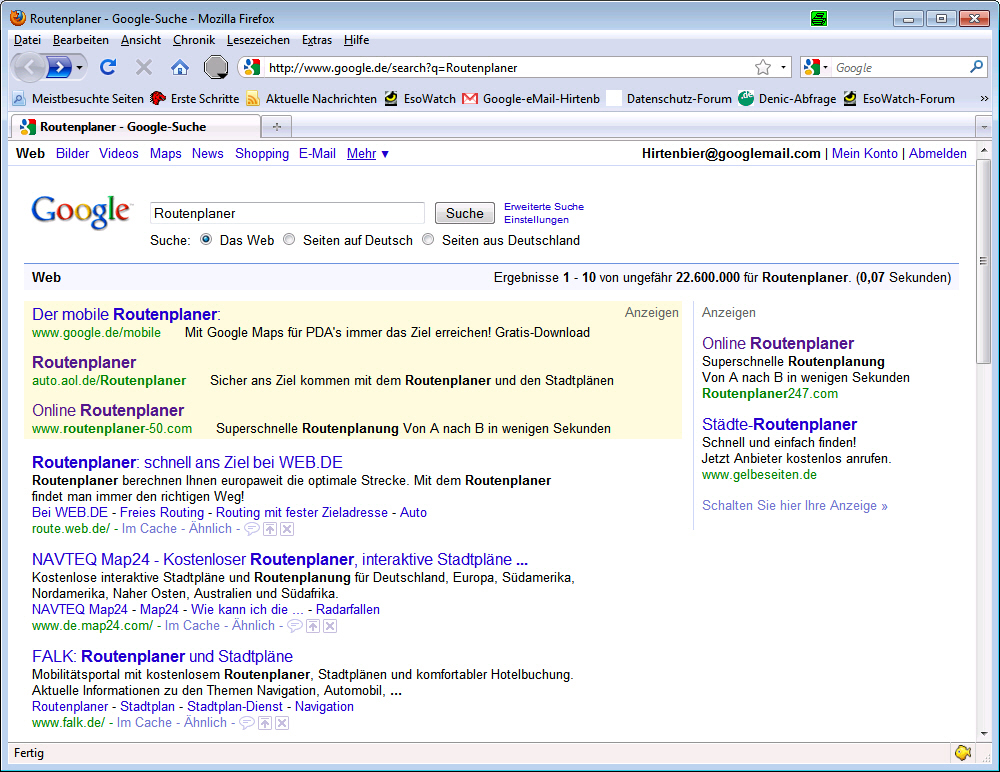Click the Home icon in the toolbar
The height and width of the screenshot is (772, 1000).
tap(180, 67)
